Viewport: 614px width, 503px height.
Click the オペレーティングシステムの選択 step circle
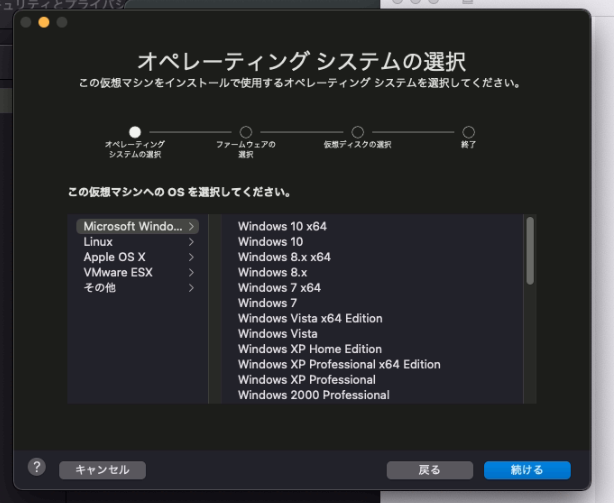point(135,132)
